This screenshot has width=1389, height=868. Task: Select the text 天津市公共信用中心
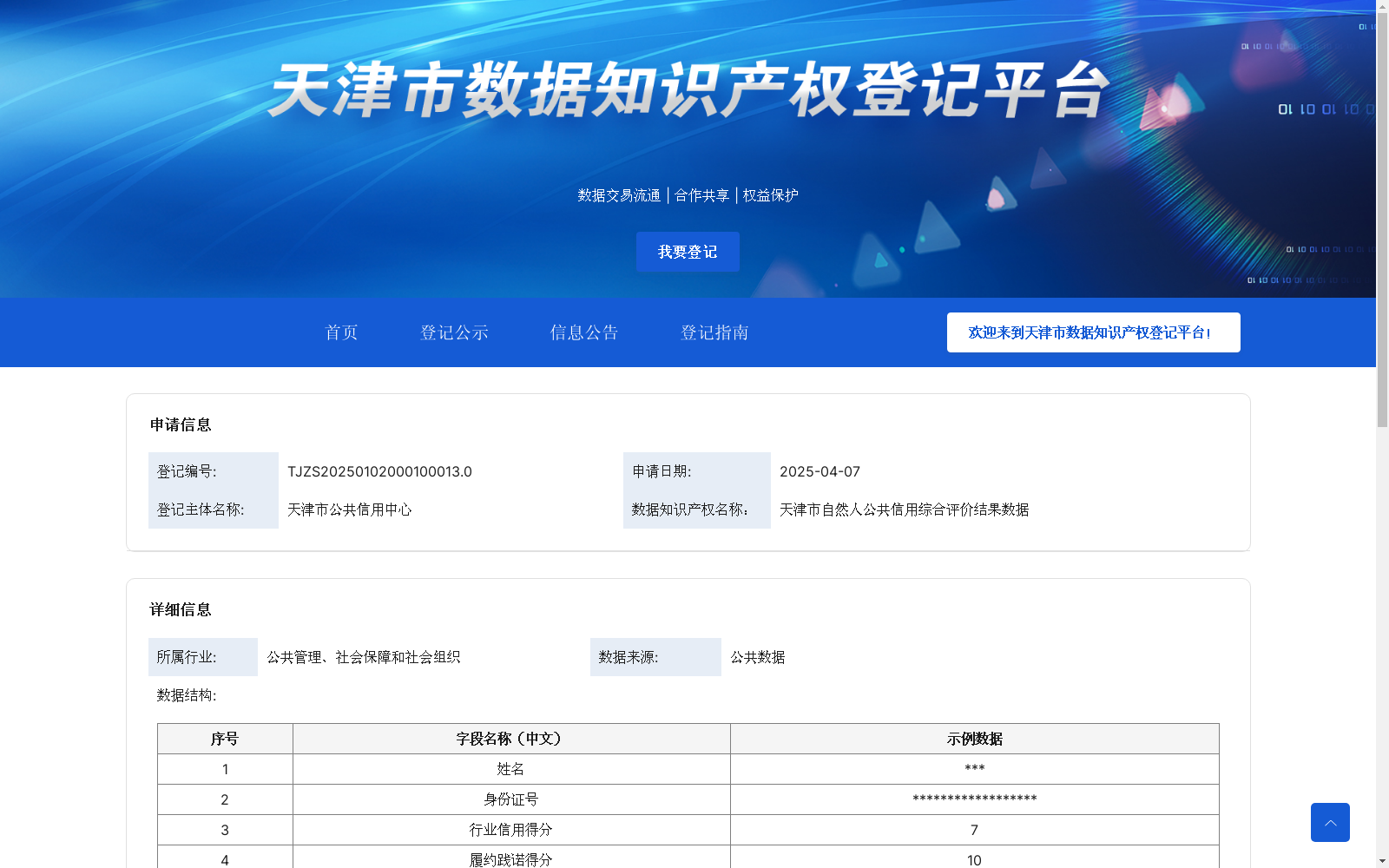[x=350, y=510]
